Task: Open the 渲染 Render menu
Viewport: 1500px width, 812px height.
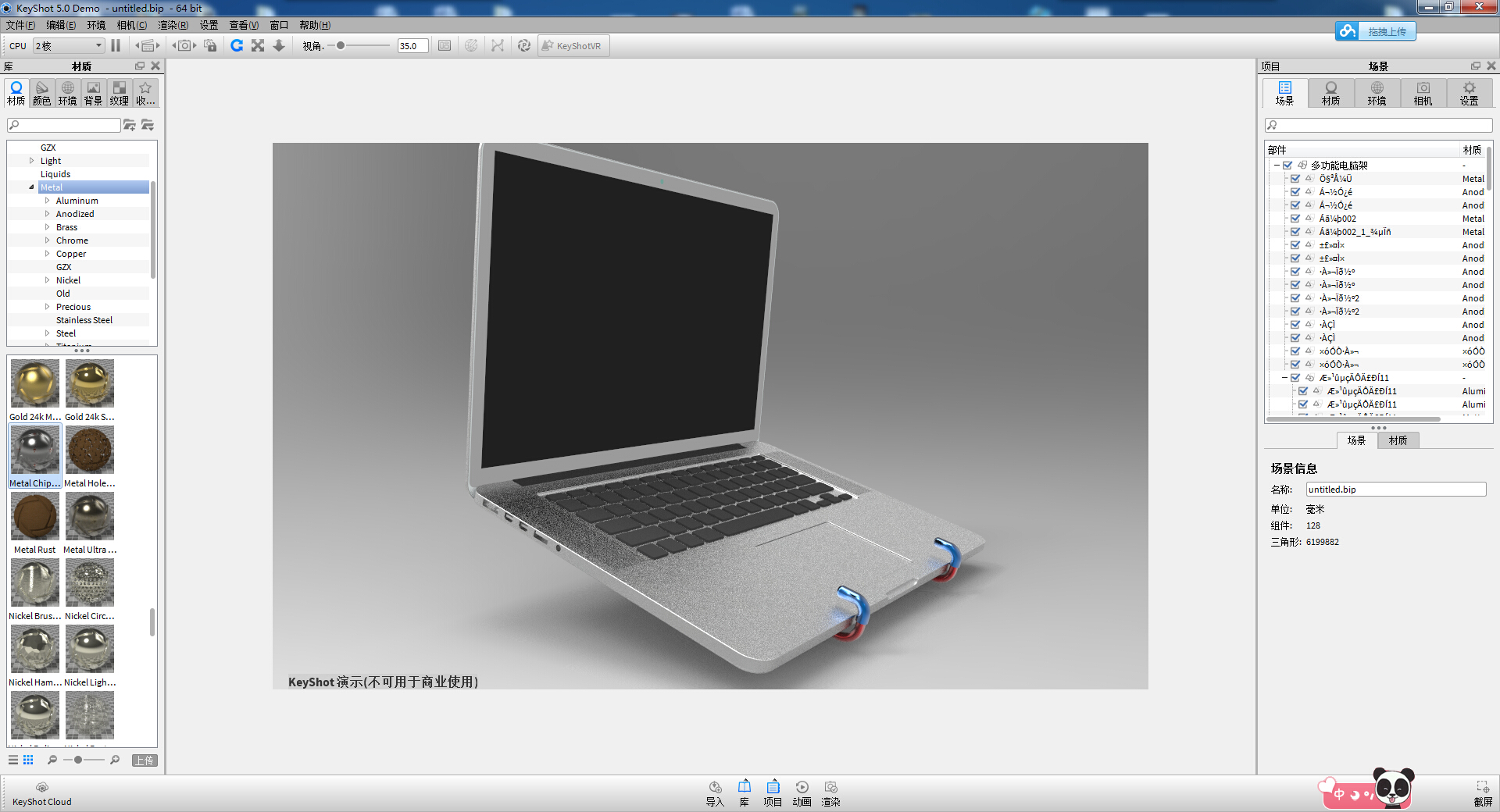Action: coord(173,25)
